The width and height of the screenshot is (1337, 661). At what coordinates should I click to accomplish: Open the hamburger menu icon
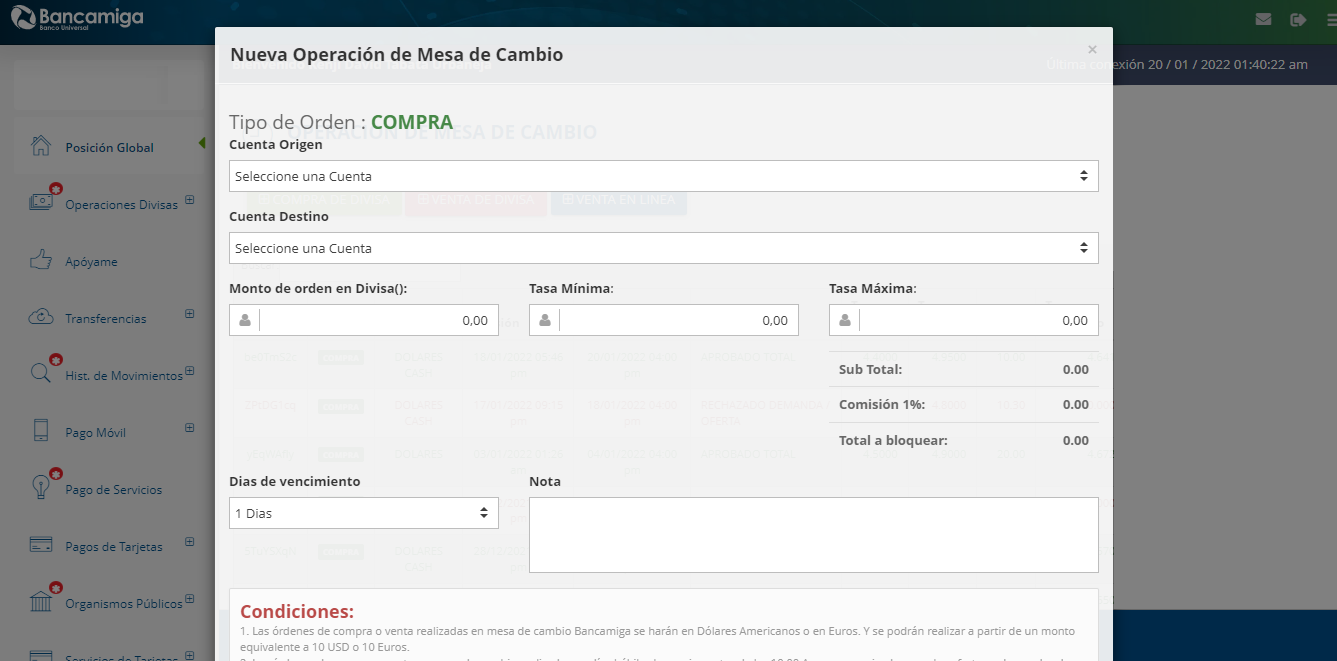[1330, 19]
